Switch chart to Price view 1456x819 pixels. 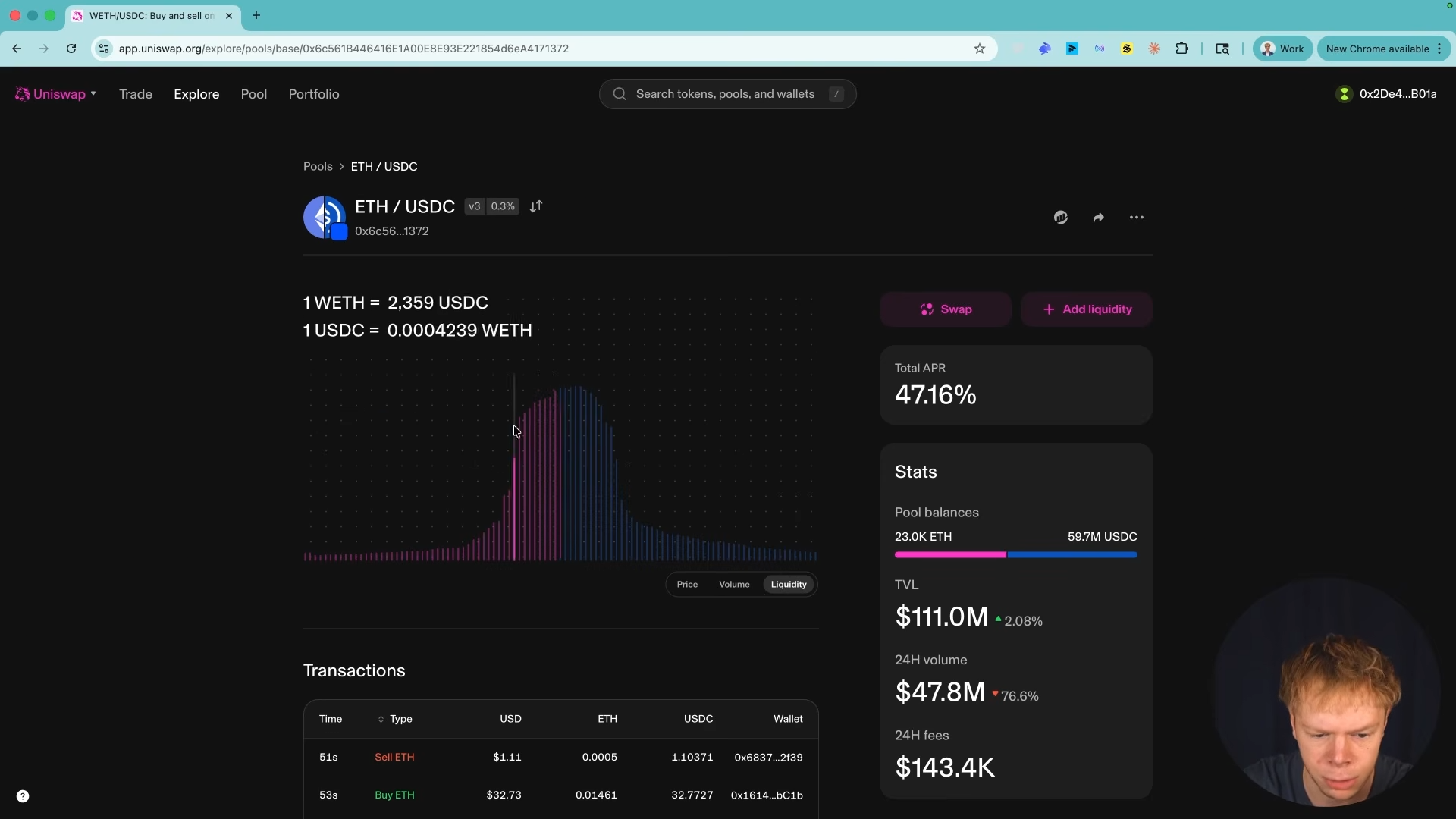pos(687,585)
